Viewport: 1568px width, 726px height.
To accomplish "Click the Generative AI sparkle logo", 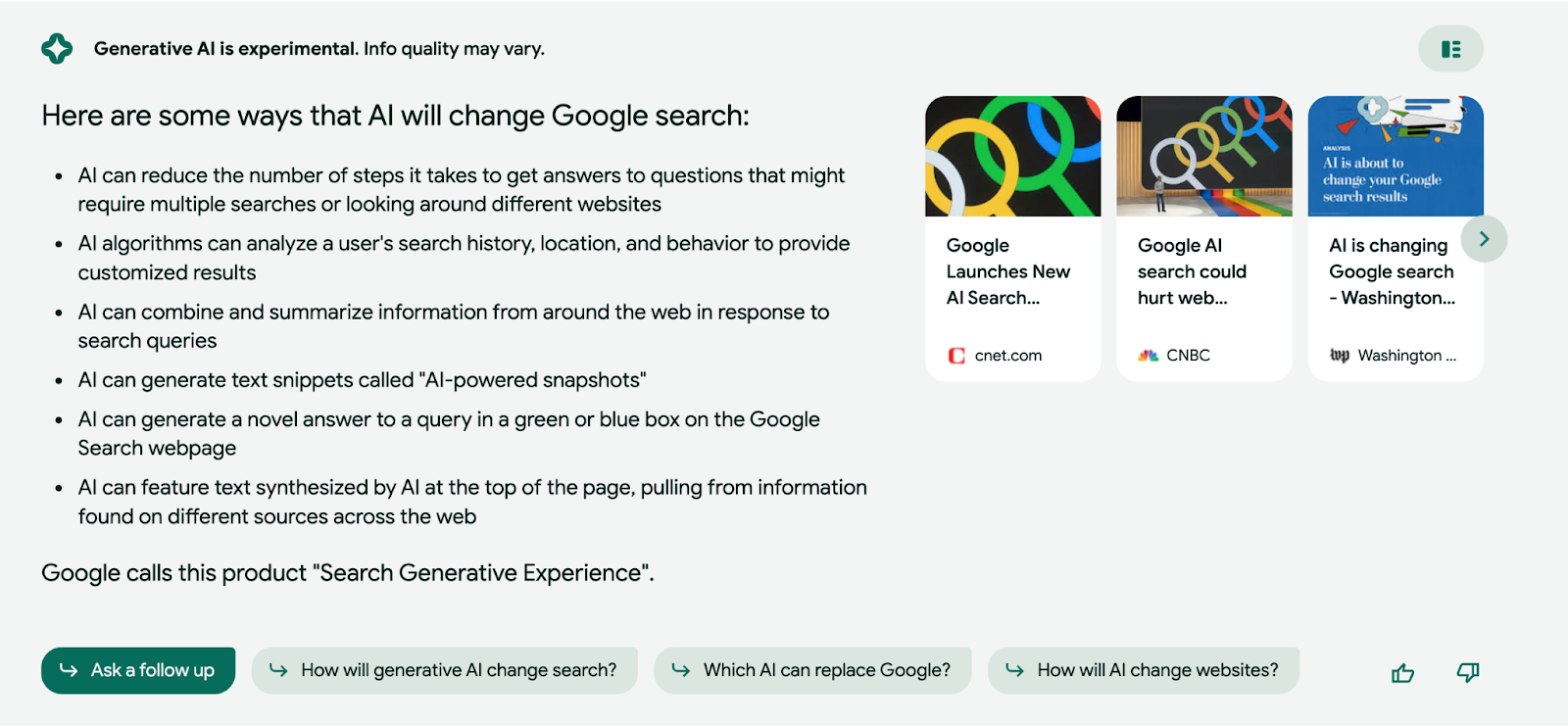I will click(x=57, y=48).
